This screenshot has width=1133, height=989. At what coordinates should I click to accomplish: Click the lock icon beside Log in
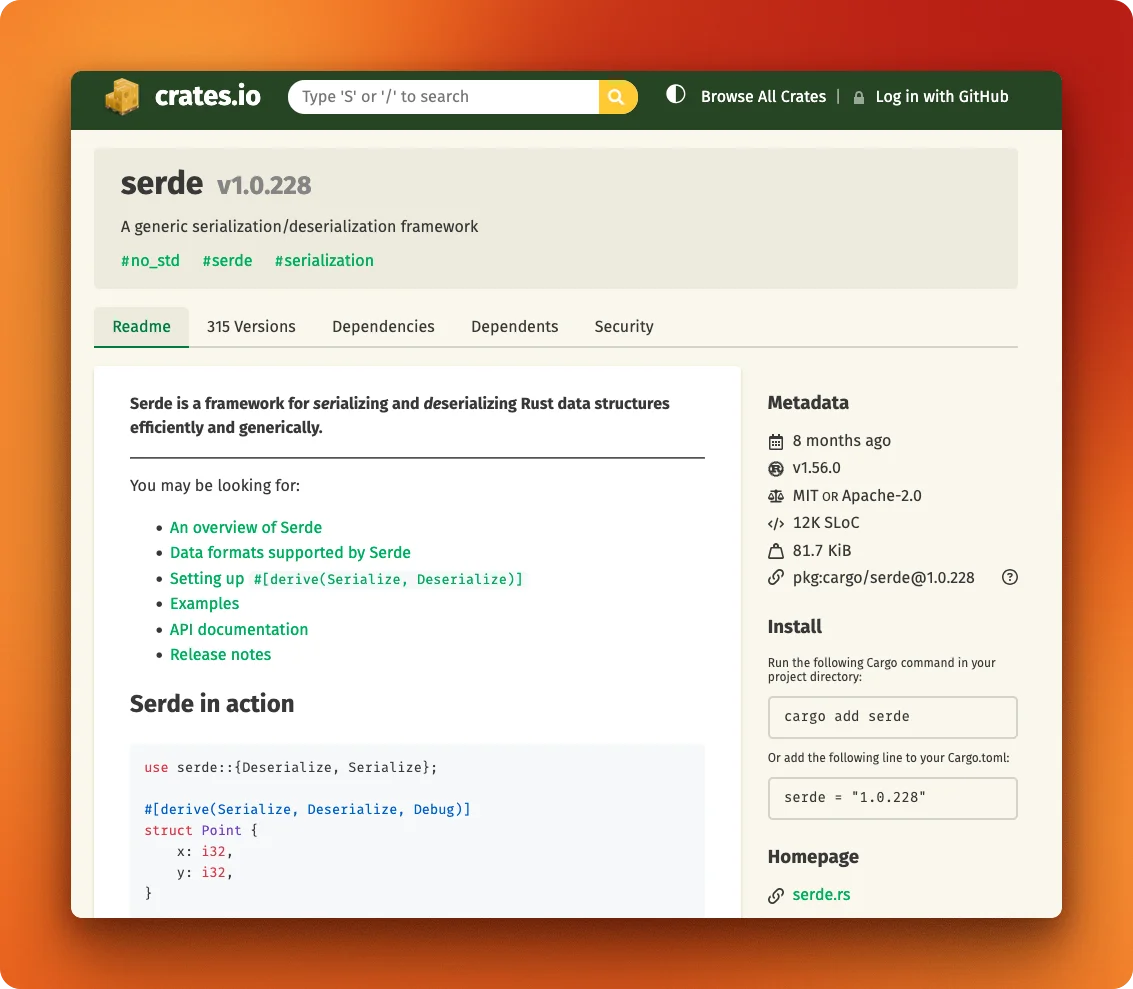tap(858, 98)
